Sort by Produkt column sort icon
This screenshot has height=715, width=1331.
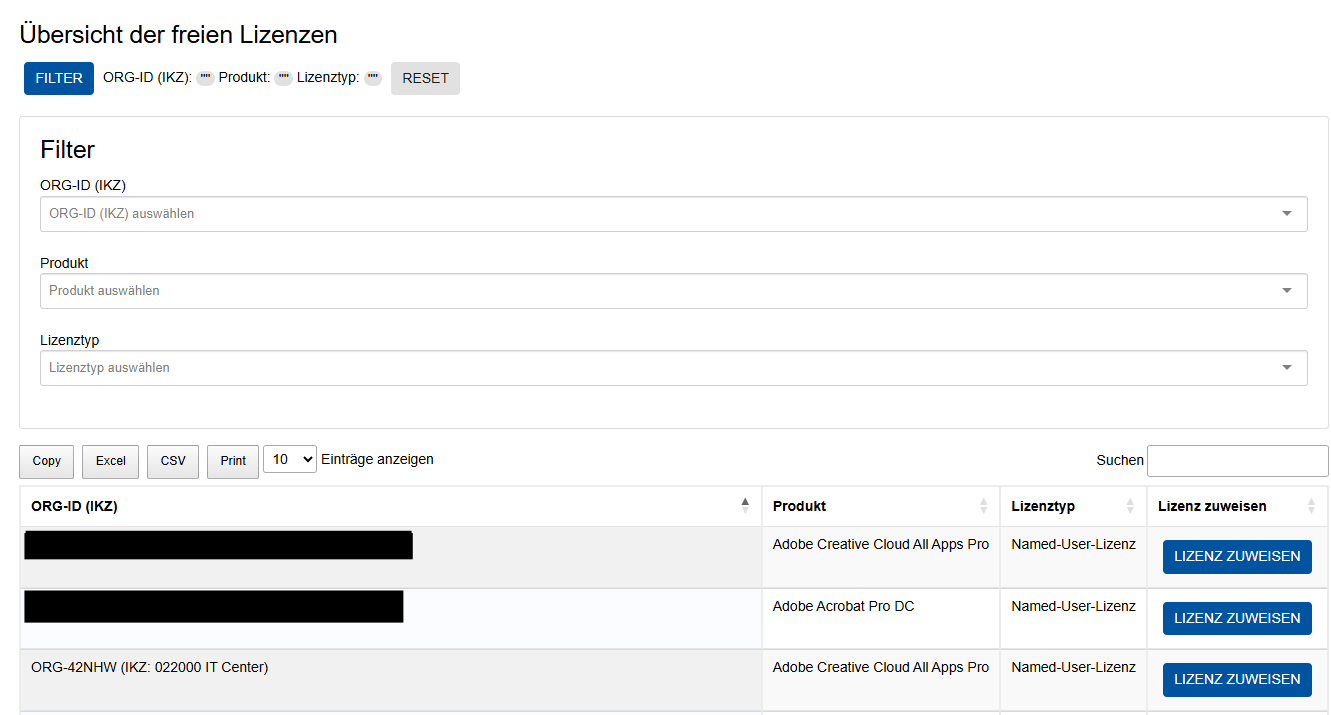[983, 506]
